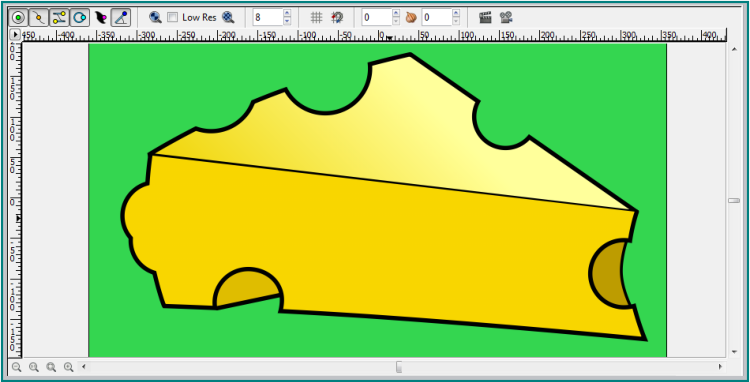Toggle the green circle display mode button
The width and height of the screenshot is (750, 382).
(x=18, y=18)
